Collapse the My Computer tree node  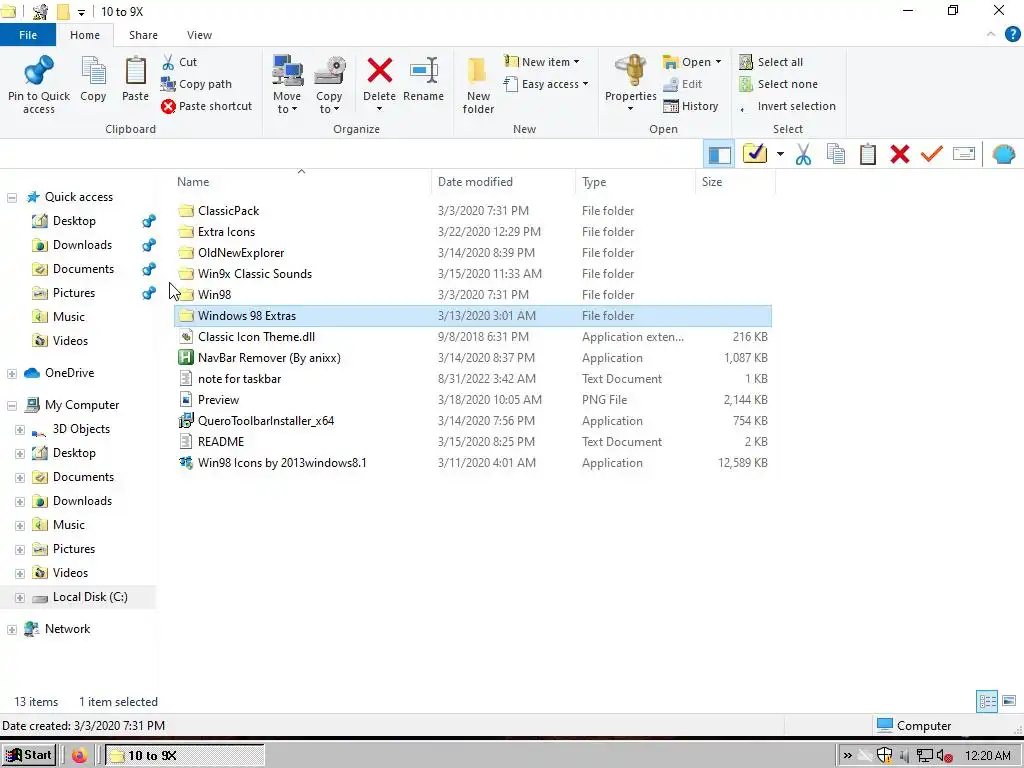[12, 406]
